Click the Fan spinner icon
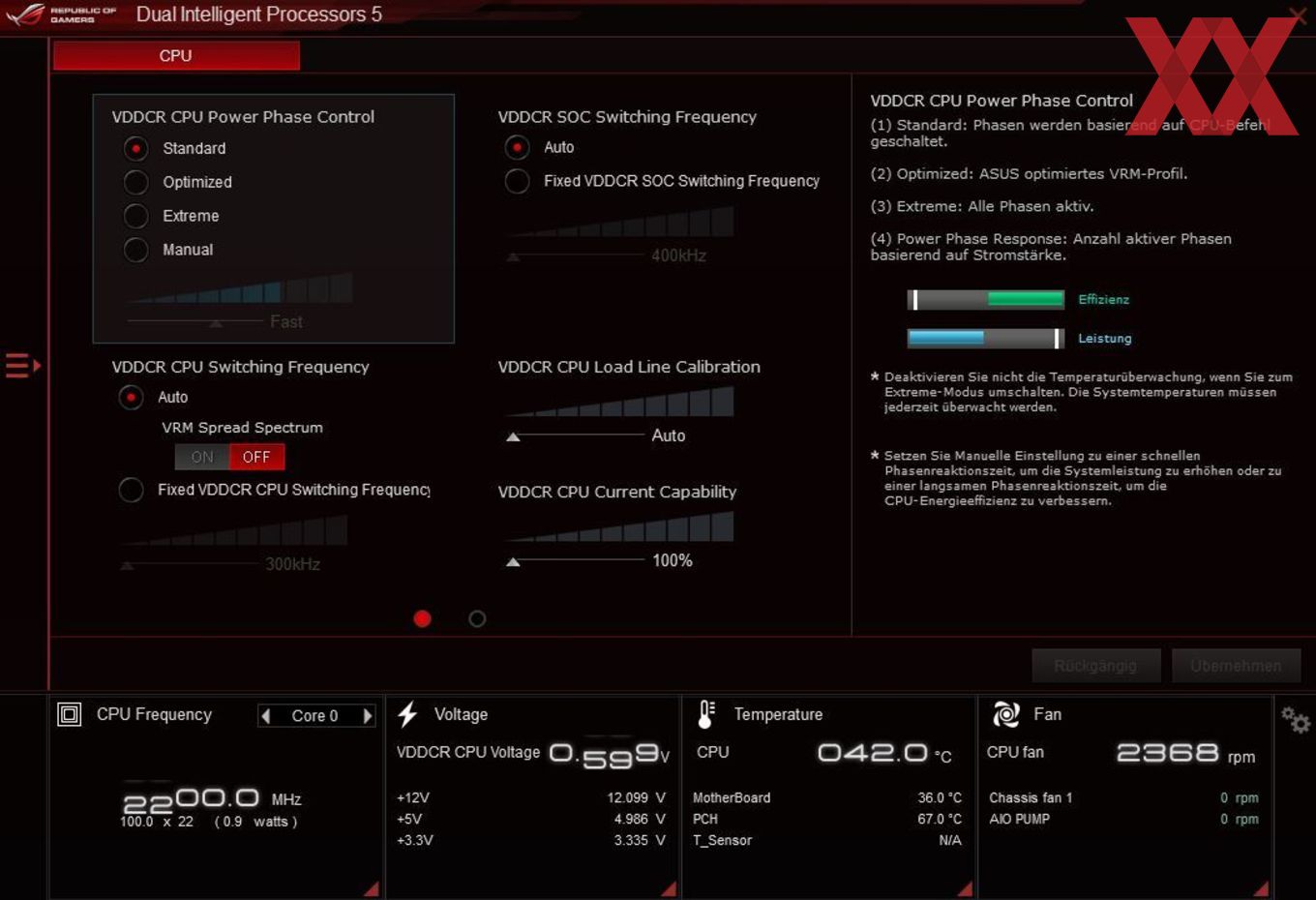Screen dimensions: 1316x900 1006,714
